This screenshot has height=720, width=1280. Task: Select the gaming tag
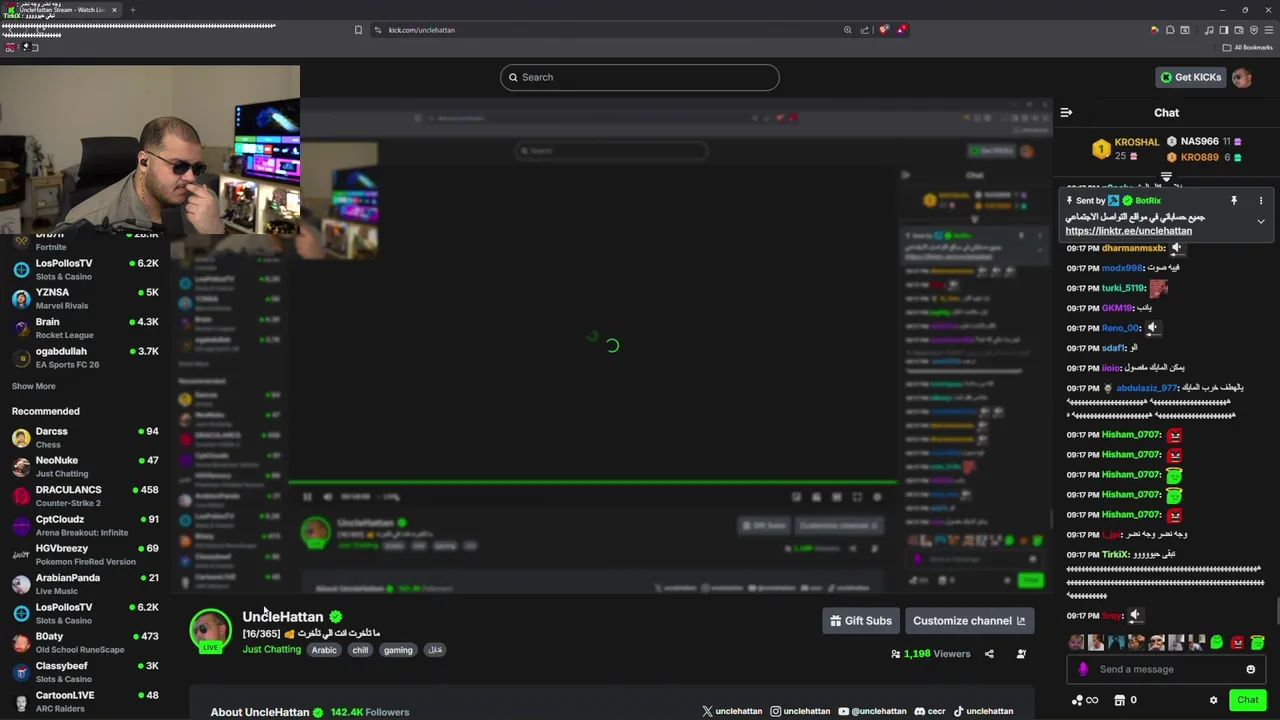[x=398, y=650]
